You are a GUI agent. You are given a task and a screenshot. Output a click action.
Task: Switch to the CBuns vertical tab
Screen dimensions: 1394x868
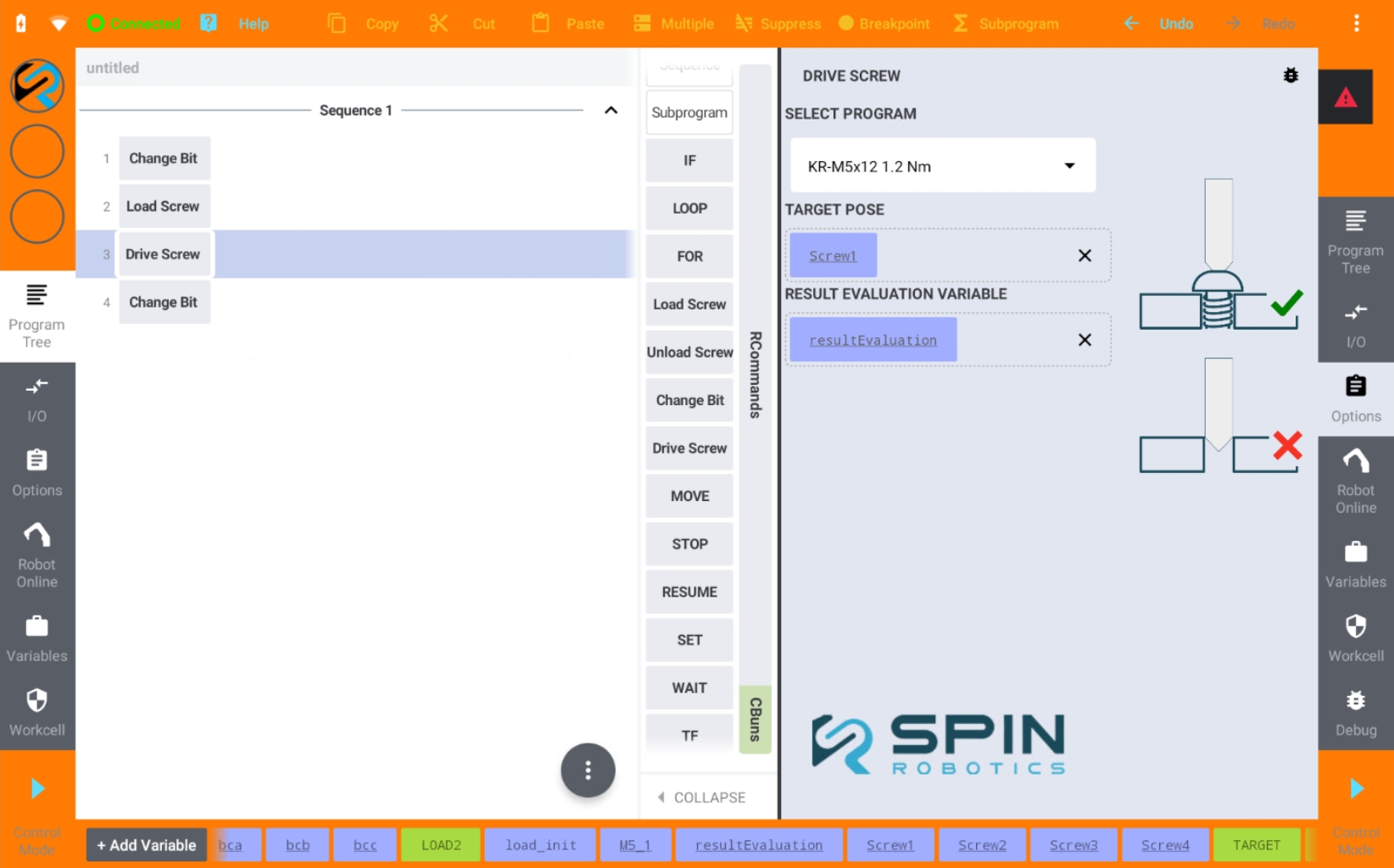[x=755, y=720]
